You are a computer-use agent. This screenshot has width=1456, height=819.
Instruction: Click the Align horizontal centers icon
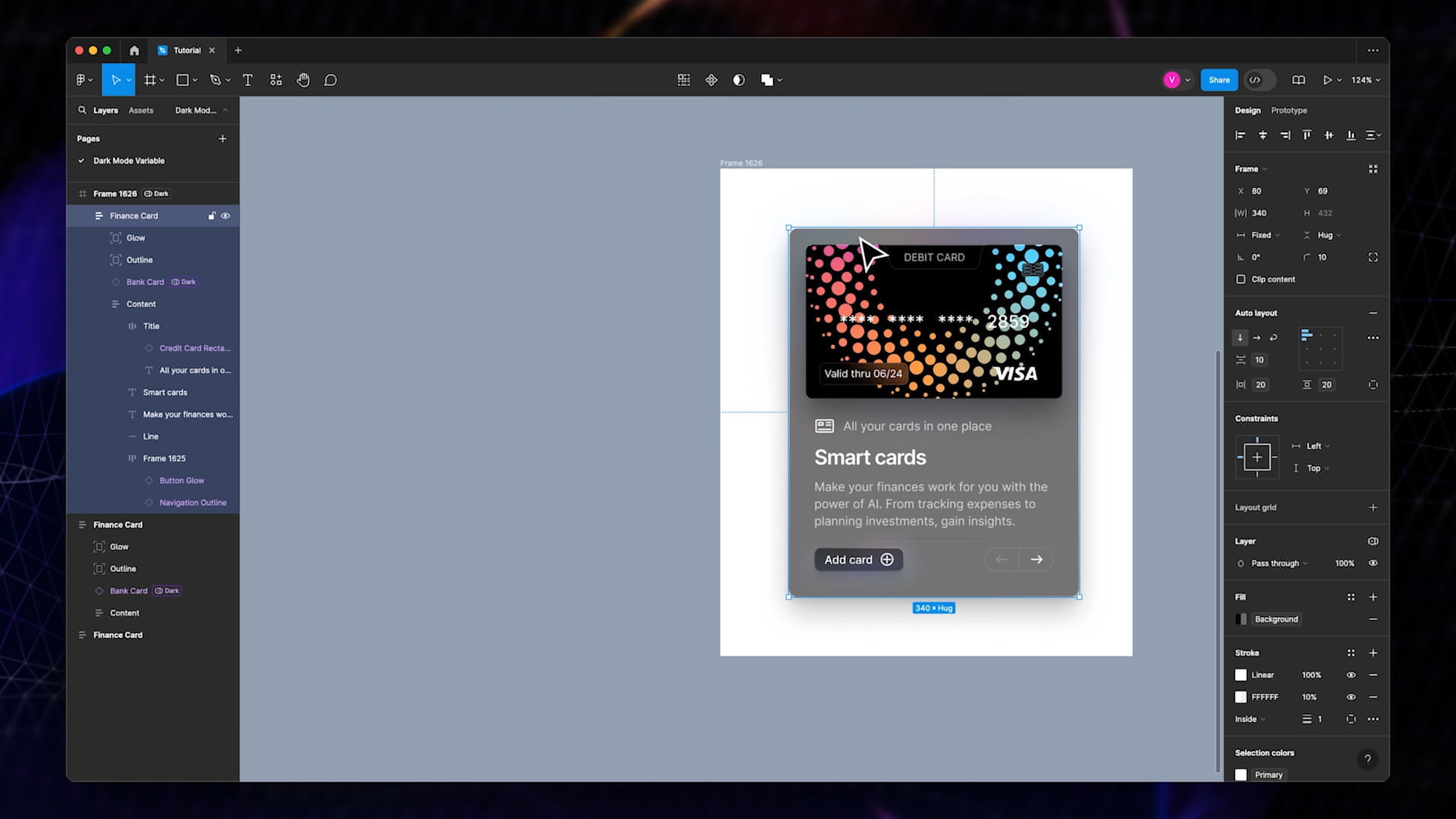click(x=1263, y=135)
